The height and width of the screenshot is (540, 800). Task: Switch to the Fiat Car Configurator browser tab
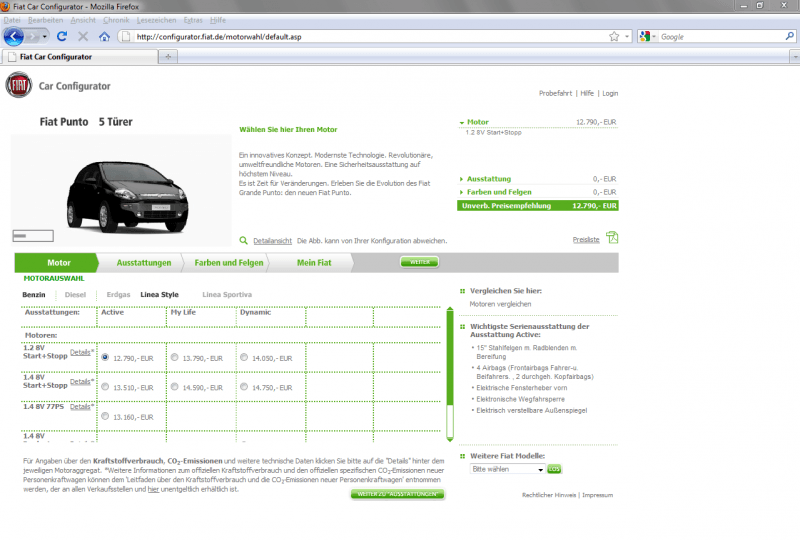point(80,57)
